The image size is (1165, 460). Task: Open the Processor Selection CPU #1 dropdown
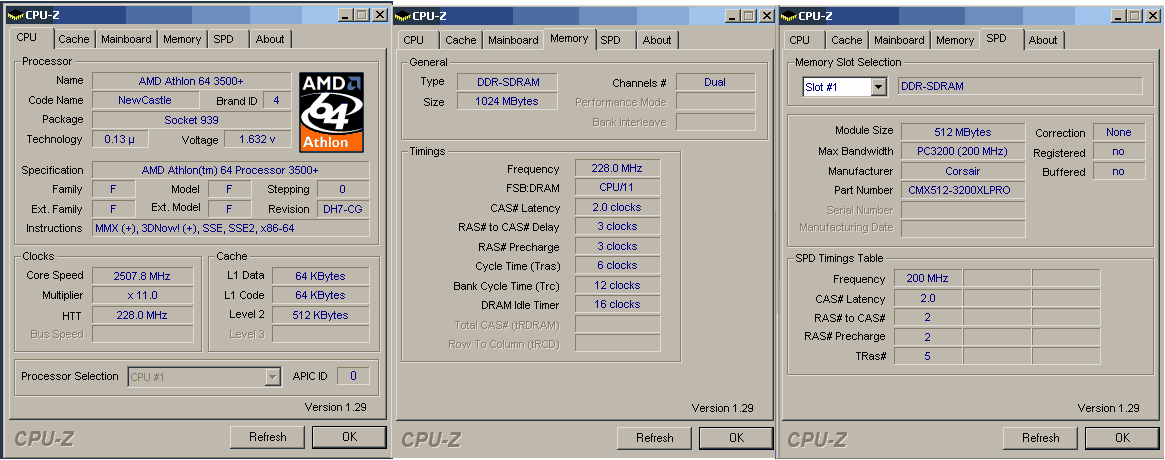[x=272, y=377]
